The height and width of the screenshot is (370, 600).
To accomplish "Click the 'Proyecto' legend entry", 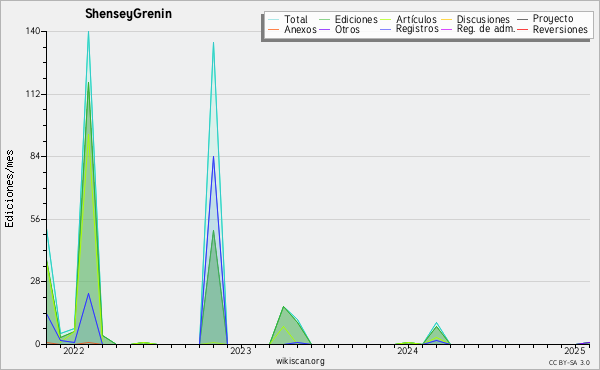I will (x=553, y=19).
